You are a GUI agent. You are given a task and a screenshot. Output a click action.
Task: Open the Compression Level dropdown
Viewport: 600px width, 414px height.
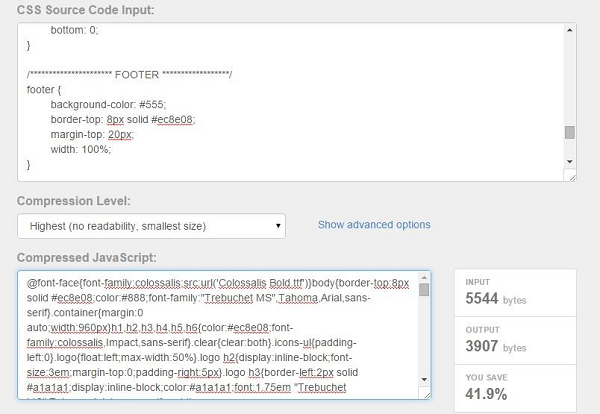point(151,226)
